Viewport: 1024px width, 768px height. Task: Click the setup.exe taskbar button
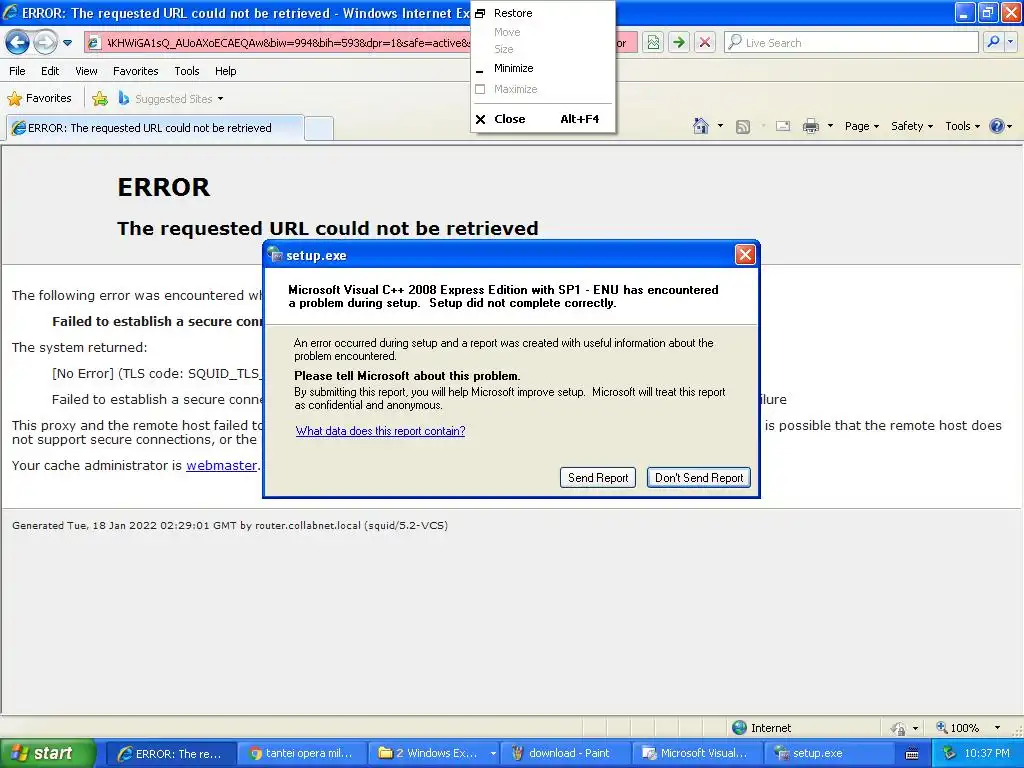(x=828, y=753)
